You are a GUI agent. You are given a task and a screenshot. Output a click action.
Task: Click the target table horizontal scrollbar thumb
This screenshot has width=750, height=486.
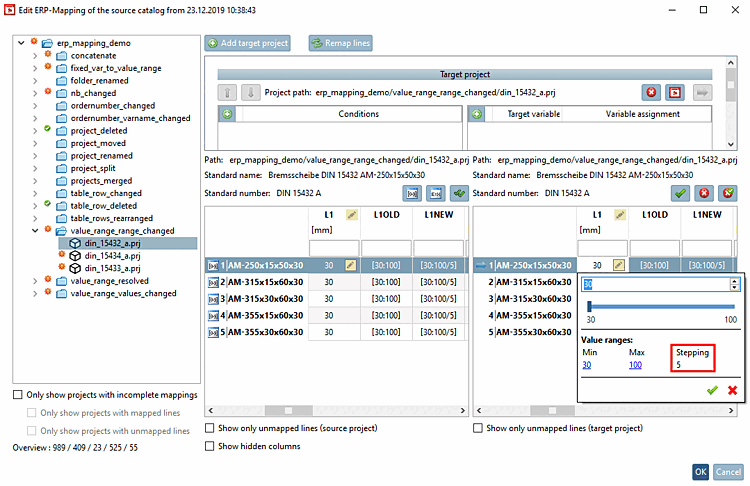click(x=552, y=410)
